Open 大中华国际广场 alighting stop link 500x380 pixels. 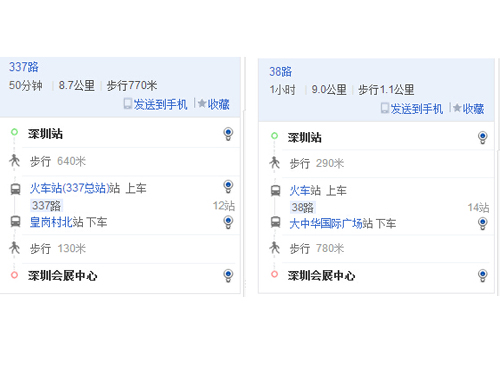[326, 223]
